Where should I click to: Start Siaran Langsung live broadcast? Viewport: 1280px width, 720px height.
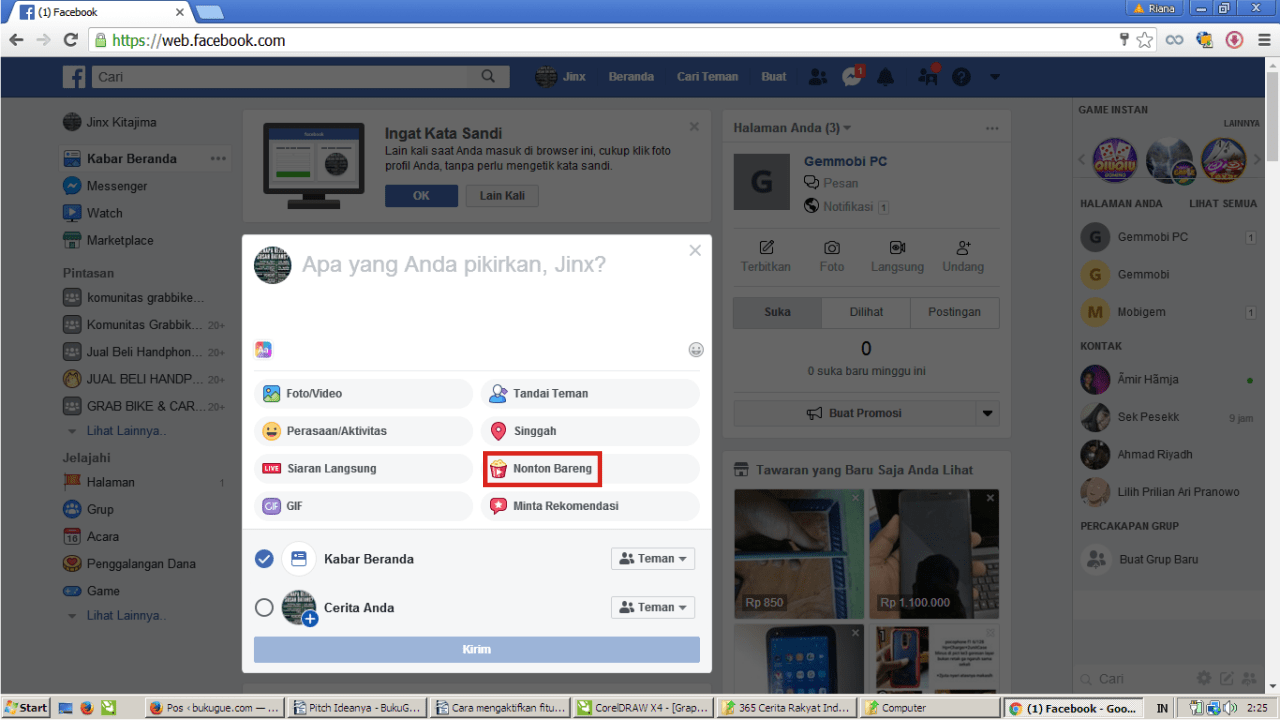click(x=363, y=468)
